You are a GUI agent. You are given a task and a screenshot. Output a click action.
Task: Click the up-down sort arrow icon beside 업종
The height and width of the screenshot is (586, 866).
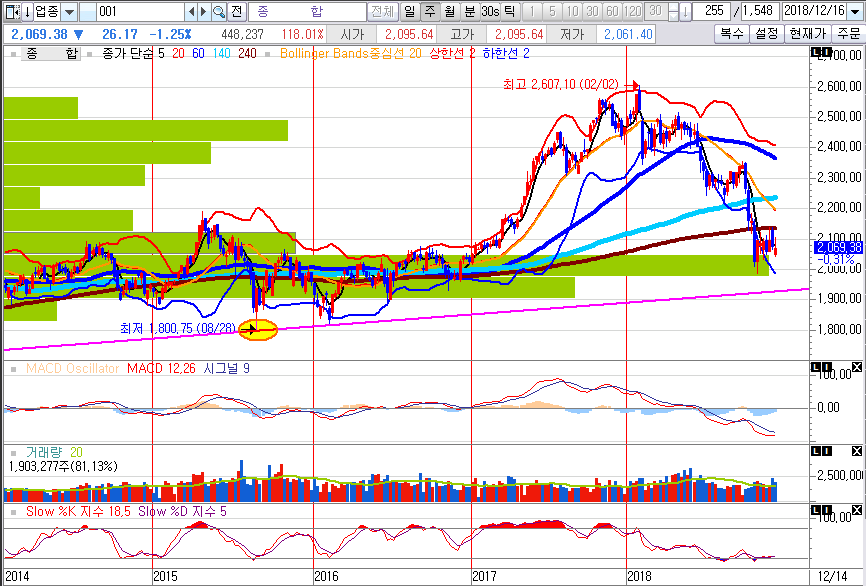click(x=26, y=12)
